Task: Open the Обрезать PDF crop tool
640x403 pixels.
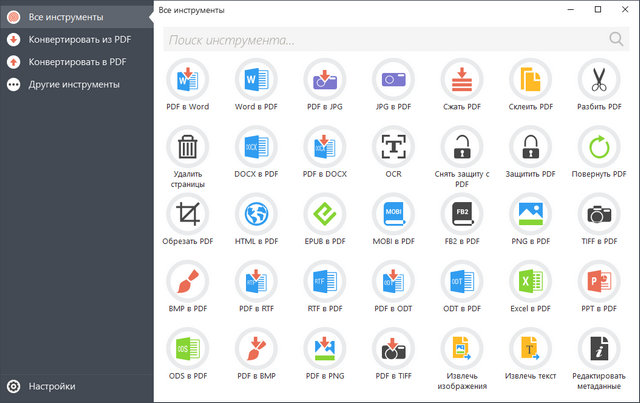Action: (187, 214)
